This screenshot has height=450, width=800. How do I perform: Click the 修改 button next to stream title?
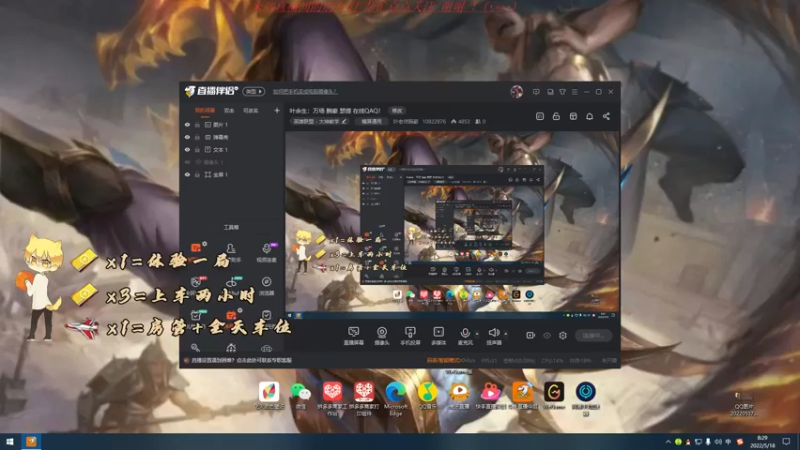(x=397, y=110)
